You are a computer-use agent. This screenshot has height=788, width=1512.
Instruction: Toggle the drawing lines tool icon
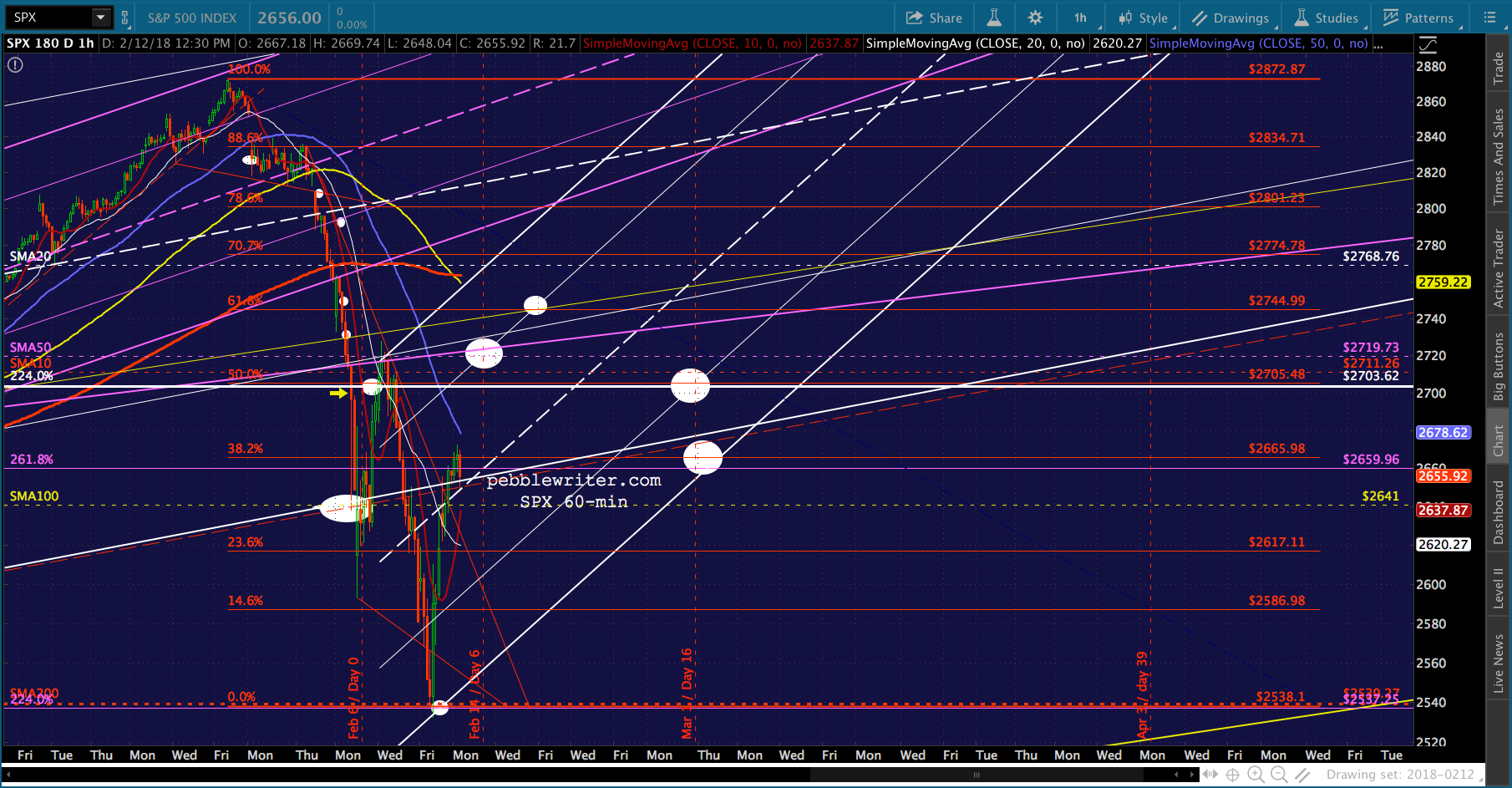click(x=1302, y=775)
